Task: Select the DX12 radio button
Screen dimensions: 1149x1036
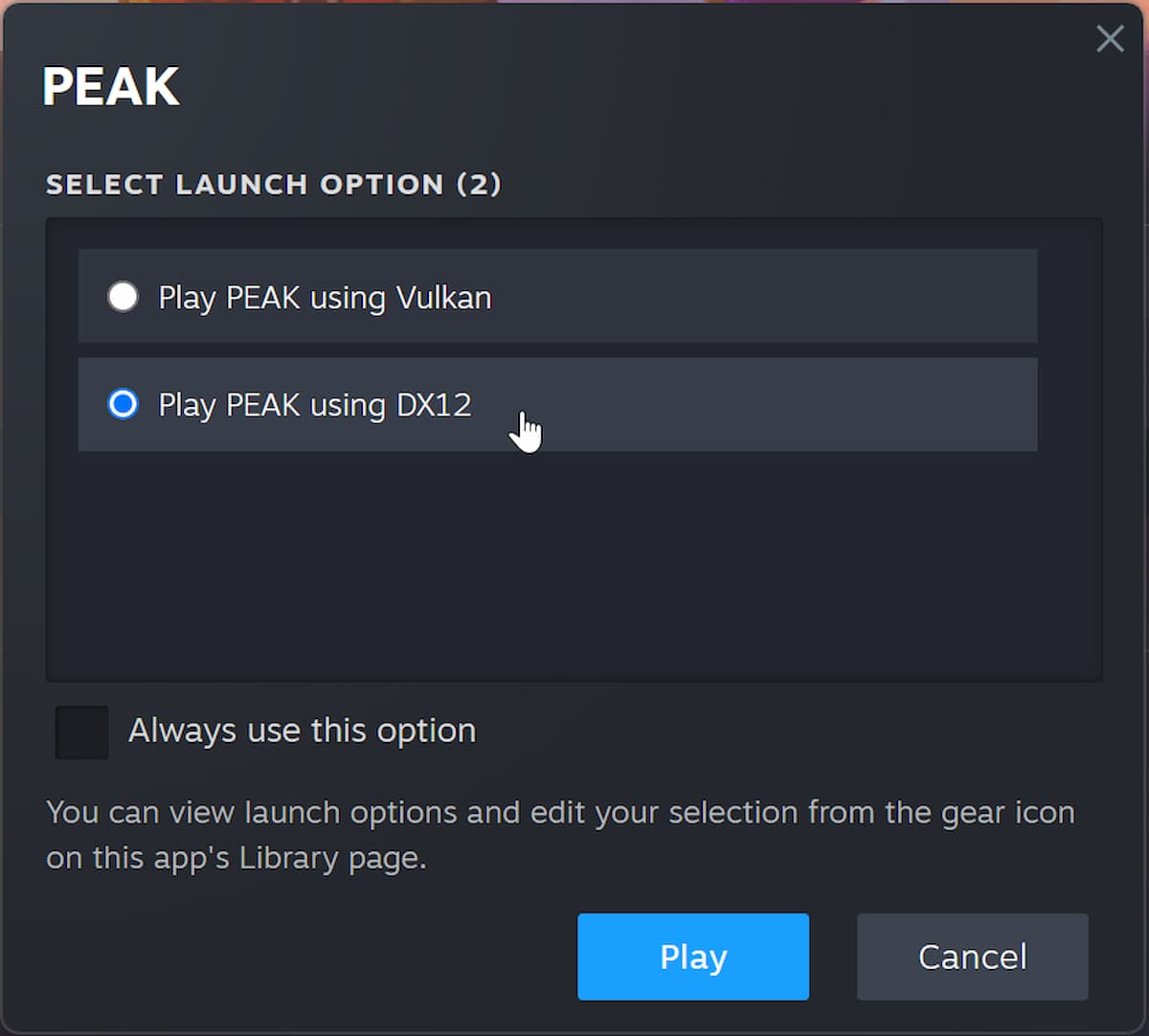Action: tap(123, 405)
